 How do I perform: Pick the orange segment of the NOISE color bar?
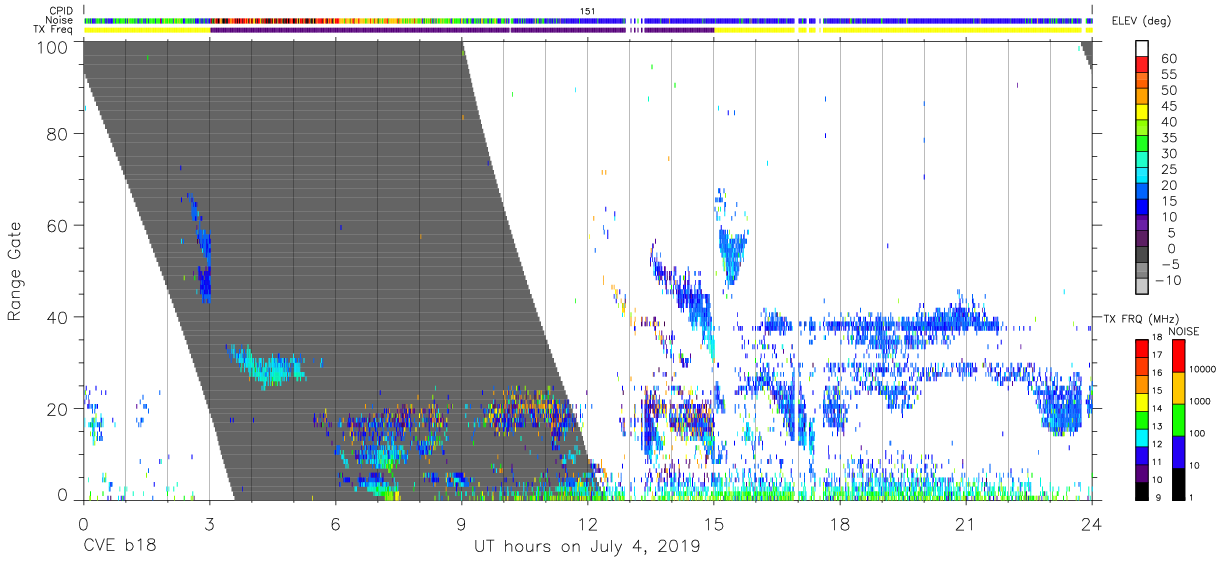(x=1179, y=387)
